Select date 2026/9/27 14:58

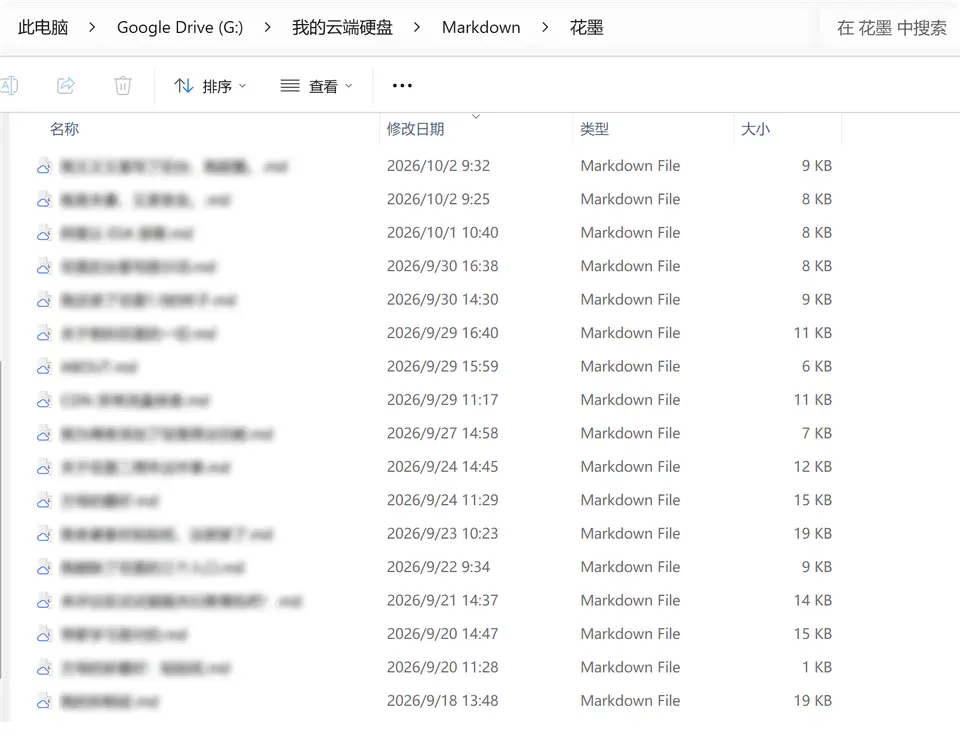coord(443,433)
